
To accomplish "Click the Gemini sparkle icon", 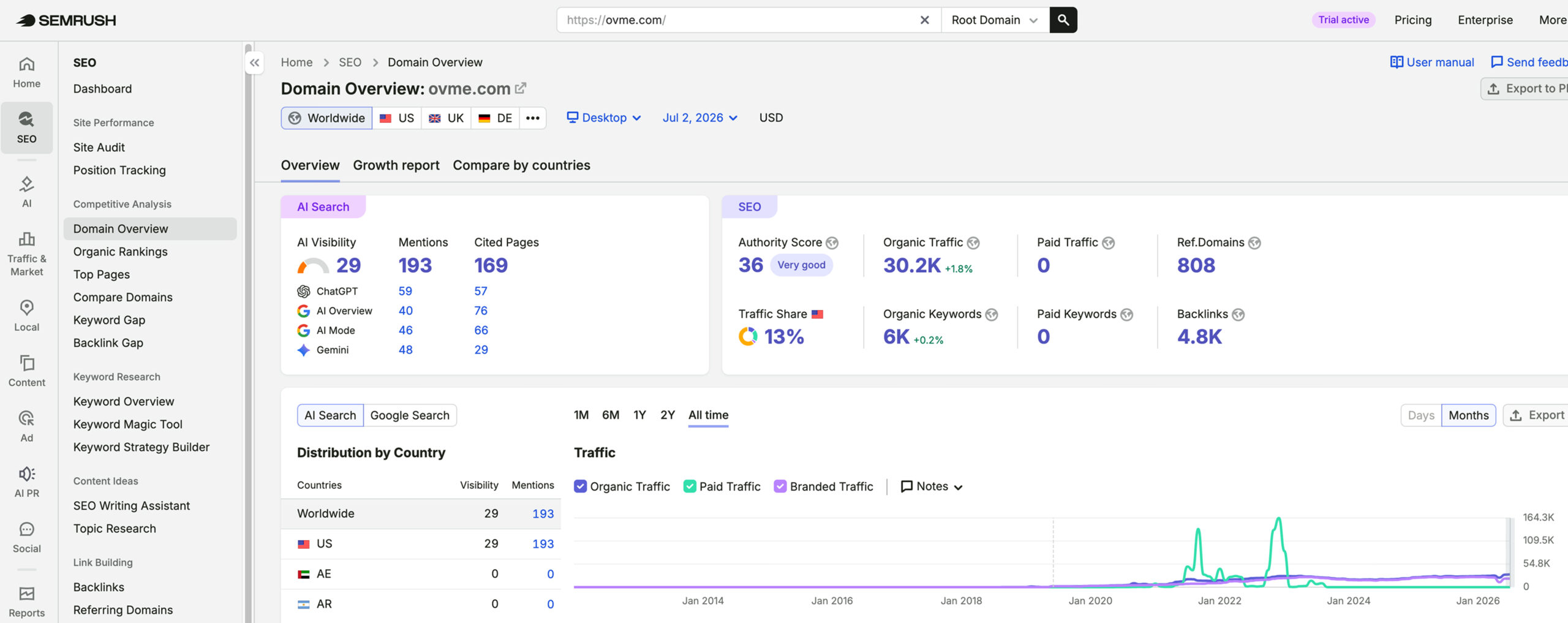I will coord(303,350).
